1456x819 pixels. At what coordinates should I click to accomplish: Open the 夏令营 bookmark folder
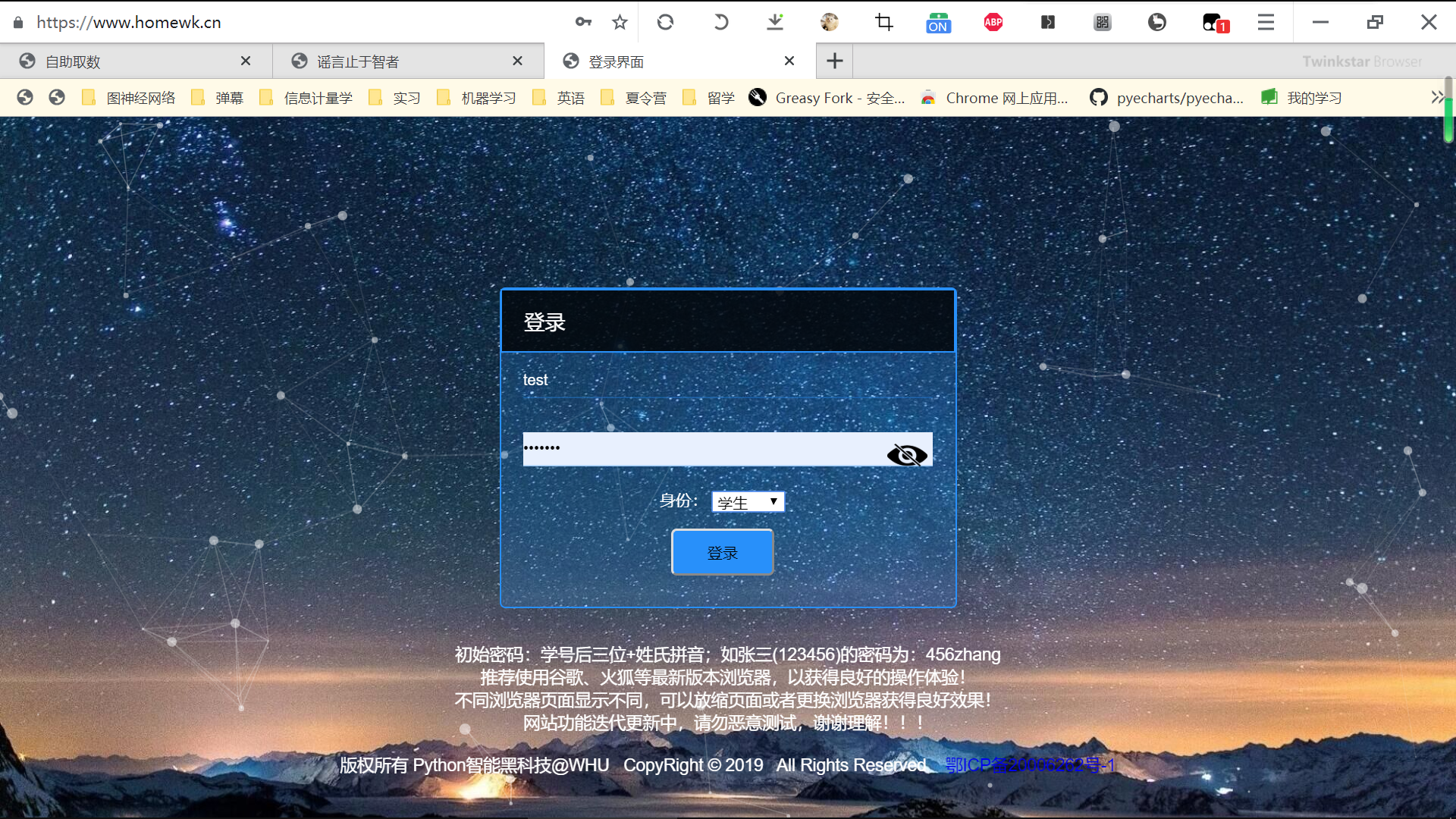pos(633,98)
